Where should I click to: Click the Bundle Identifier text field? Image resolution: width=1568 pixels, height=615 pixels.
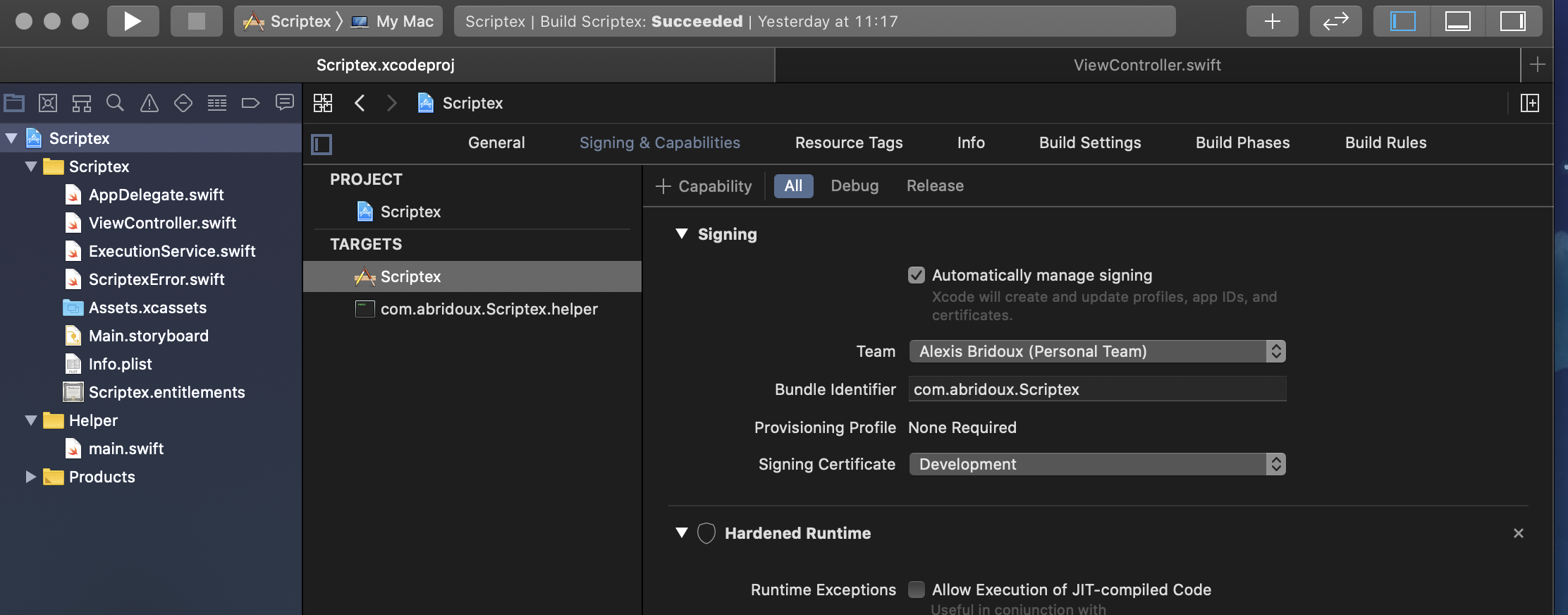(x=1096, y=389)
